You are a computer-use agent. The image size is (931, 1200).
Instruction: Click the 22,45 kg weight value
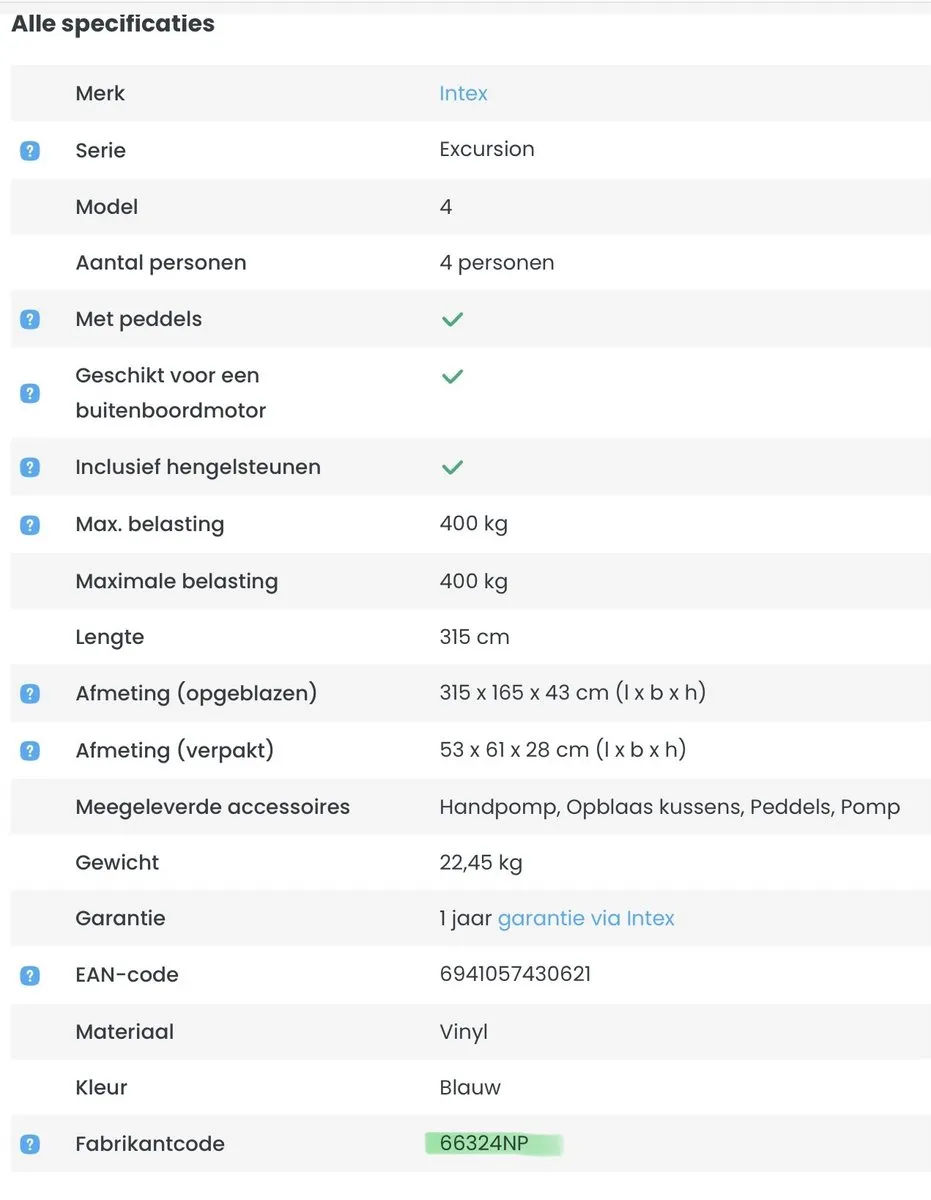click(x=481, y=862)
